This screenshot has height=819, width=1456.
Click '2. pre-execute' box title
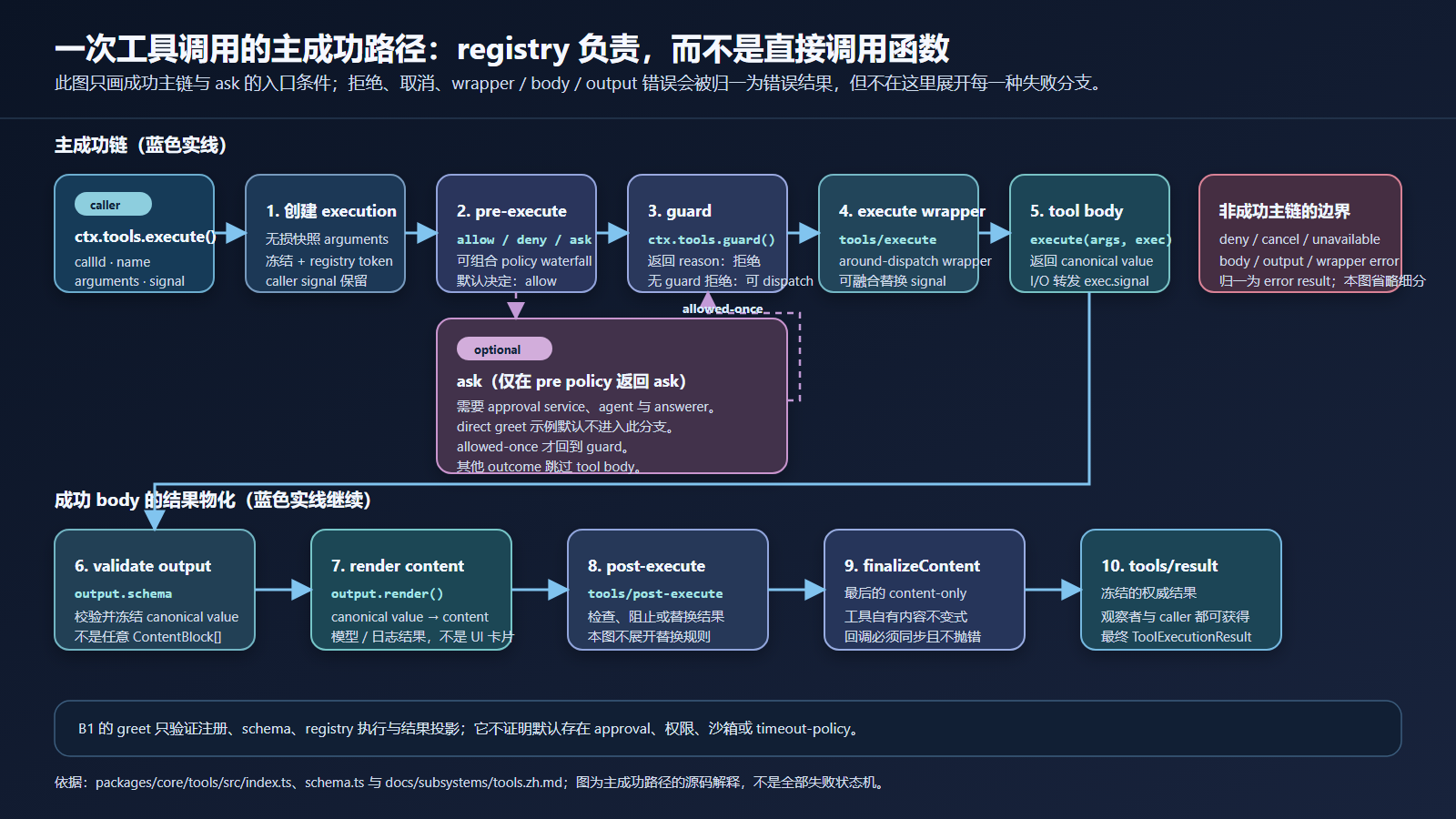(x=511, y=211)
